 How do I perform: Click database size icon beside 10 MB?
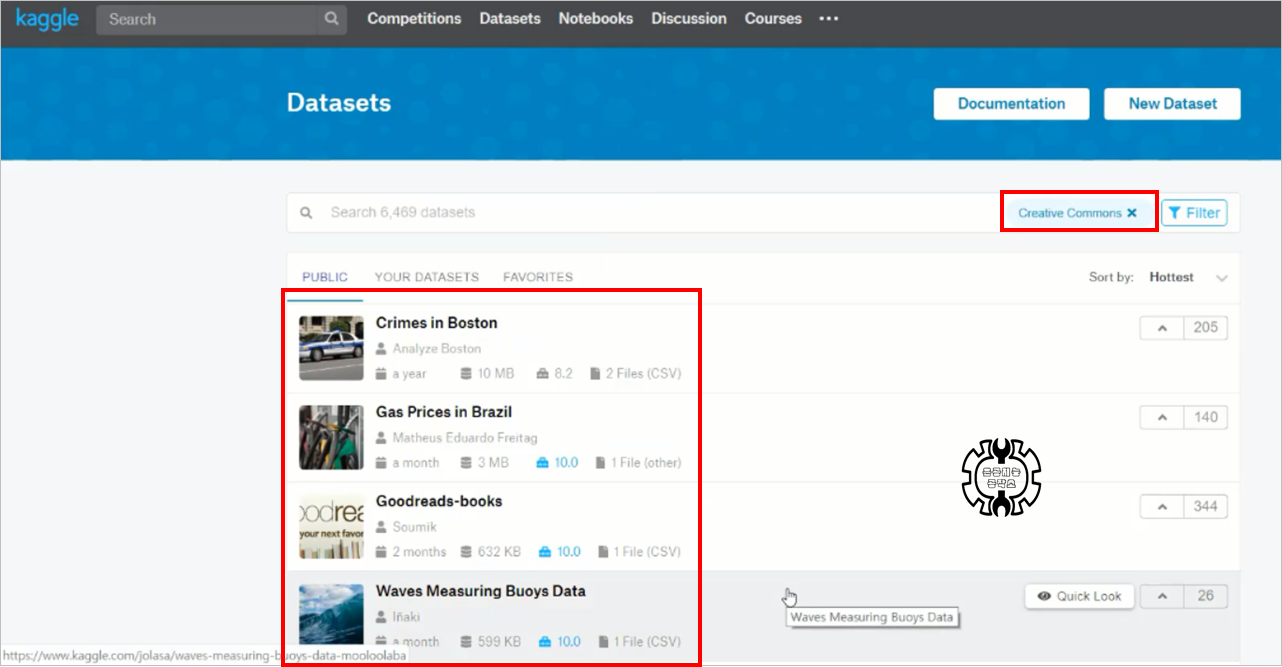pyautogui.click(x=466, y=374)
